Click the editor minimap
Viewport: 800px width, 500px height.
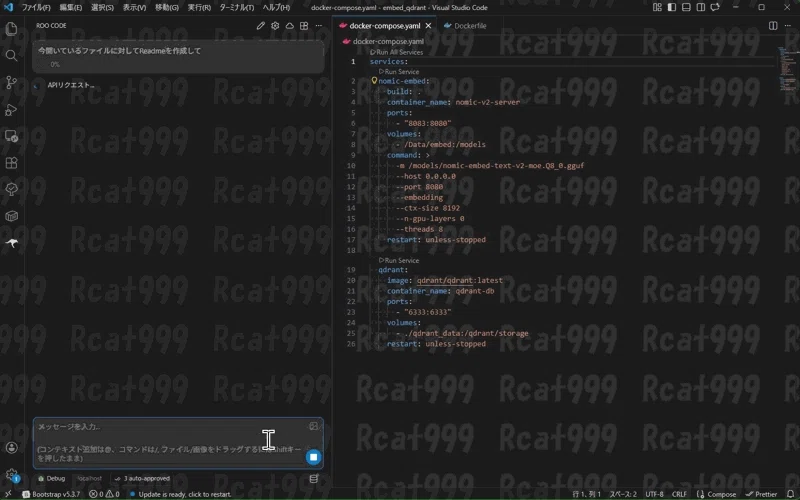[x=787, y=69]
